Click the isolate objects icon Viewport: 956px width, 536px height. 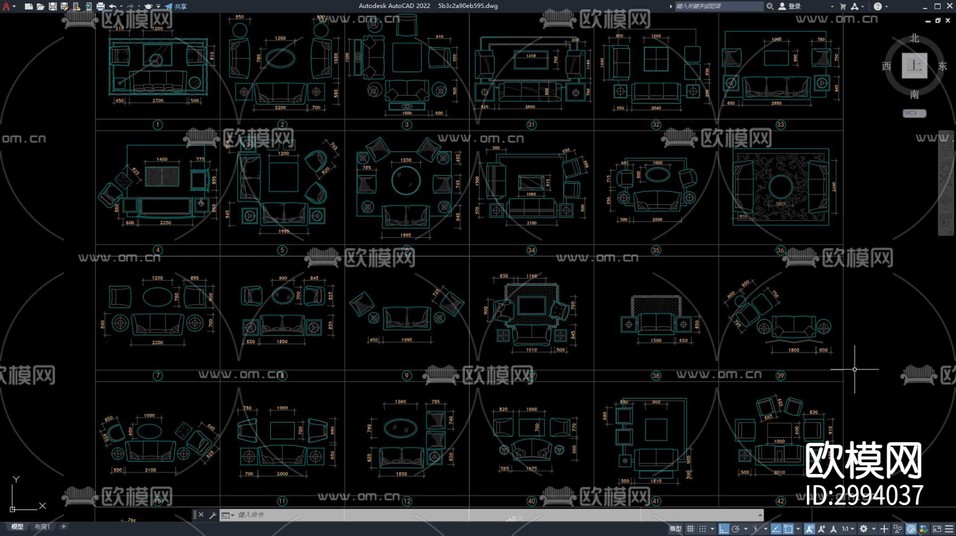pos(897,529)
